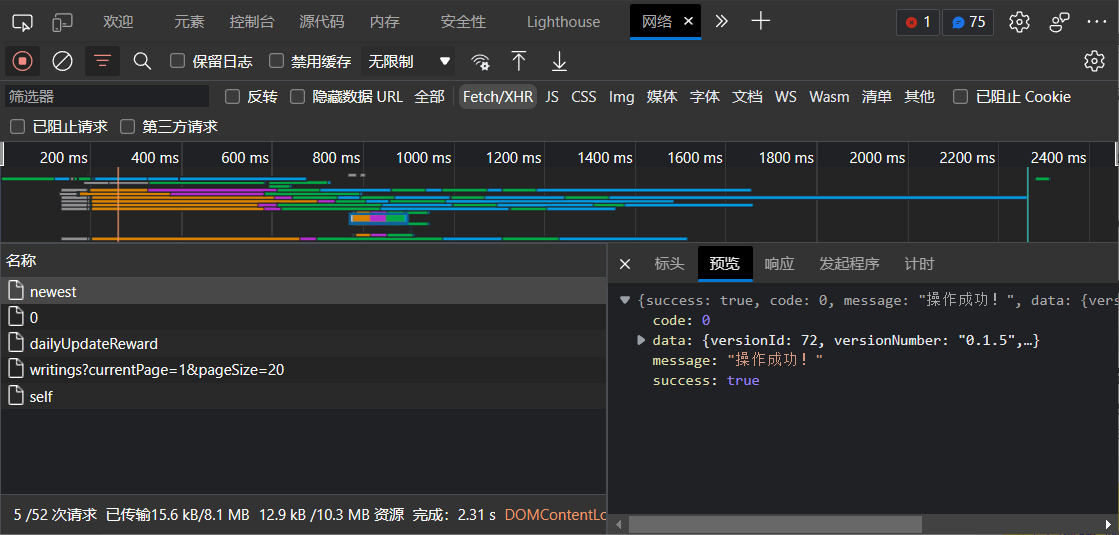The width and height of the screenshot is (1119, 535).
Task: Switch to 元素 tab
Action: (189, 22)
